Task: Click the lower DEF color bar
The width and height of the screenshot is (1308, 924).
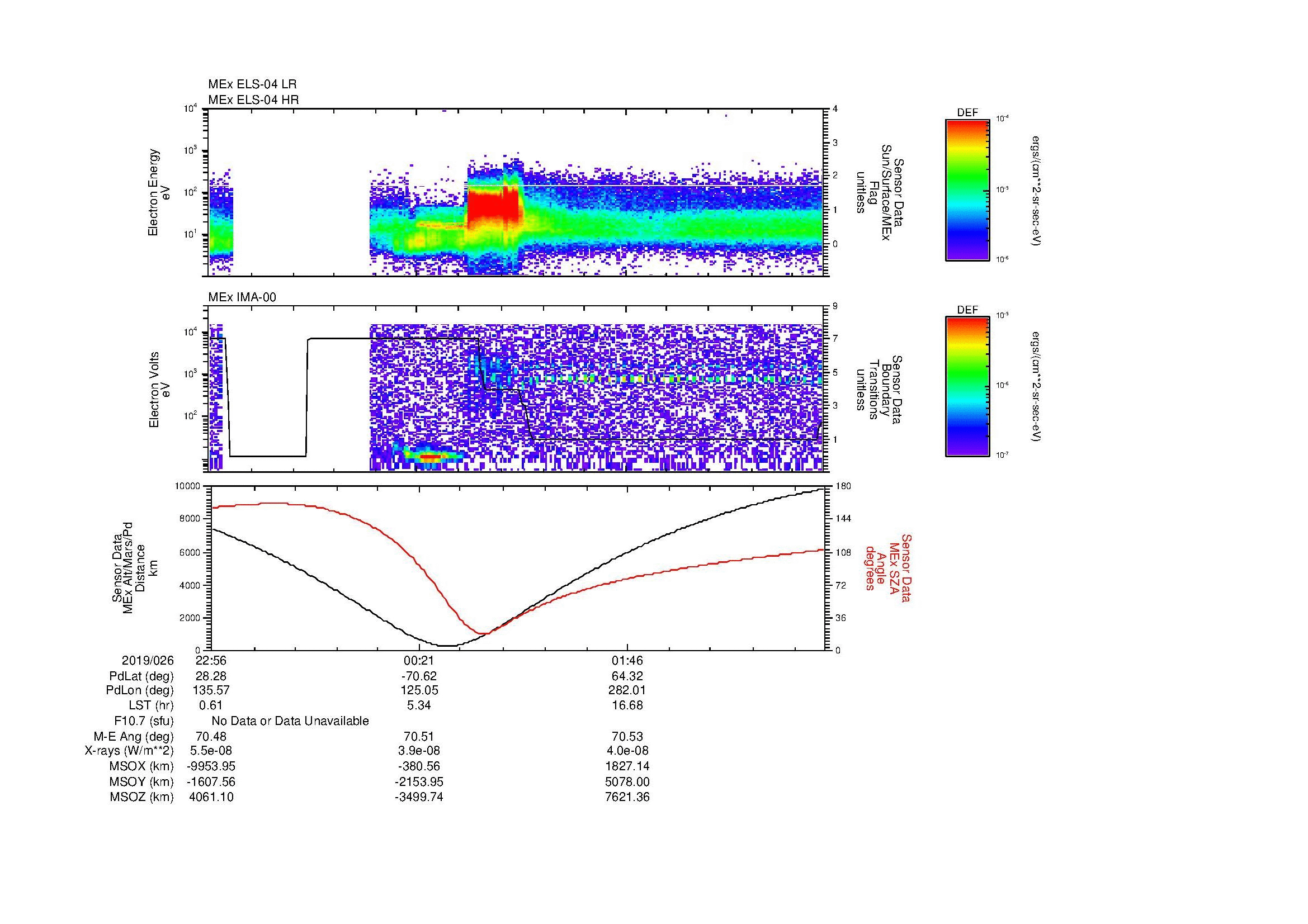Action: [x=967, y=387]
